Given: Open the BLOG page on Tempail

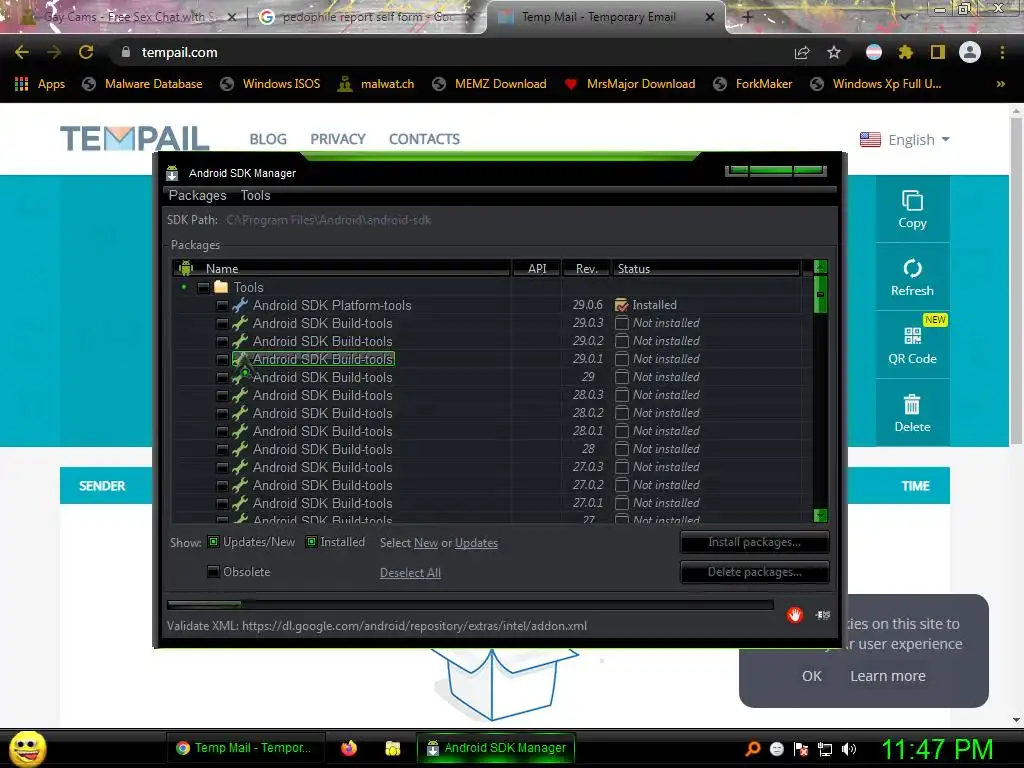Looking at the screenshot, I should coord(268,139).
